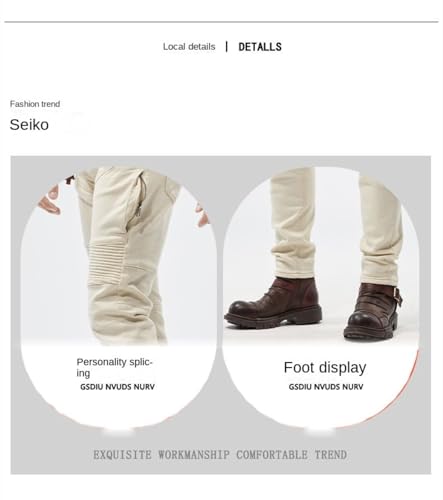Click the right boot with buckle strap
This screenshot has height=500, width=443.
pos(373,311)
